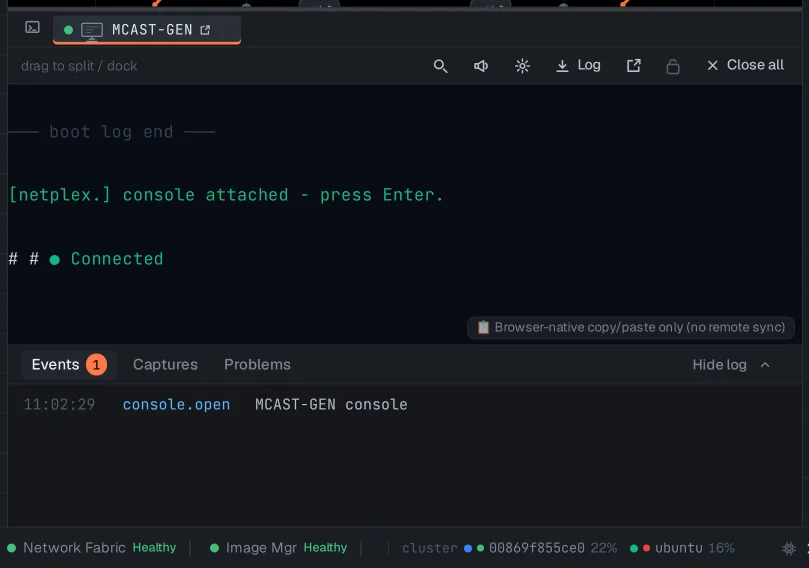The height and width of the screenshot is (568, 809).
Task: Pop out MCAST-GEN tab via external-link icon
Action: coord(205,30)
